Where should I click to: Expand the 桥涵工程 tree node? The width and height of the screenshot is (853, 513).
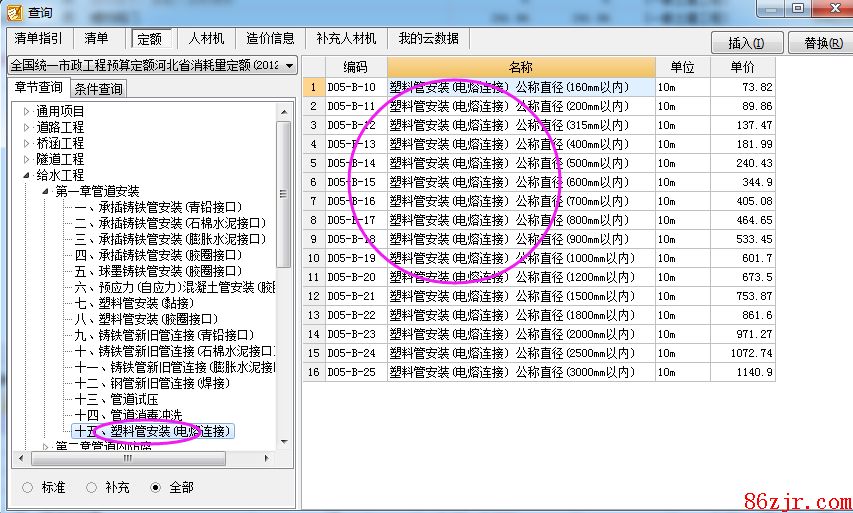coord(27,143)
